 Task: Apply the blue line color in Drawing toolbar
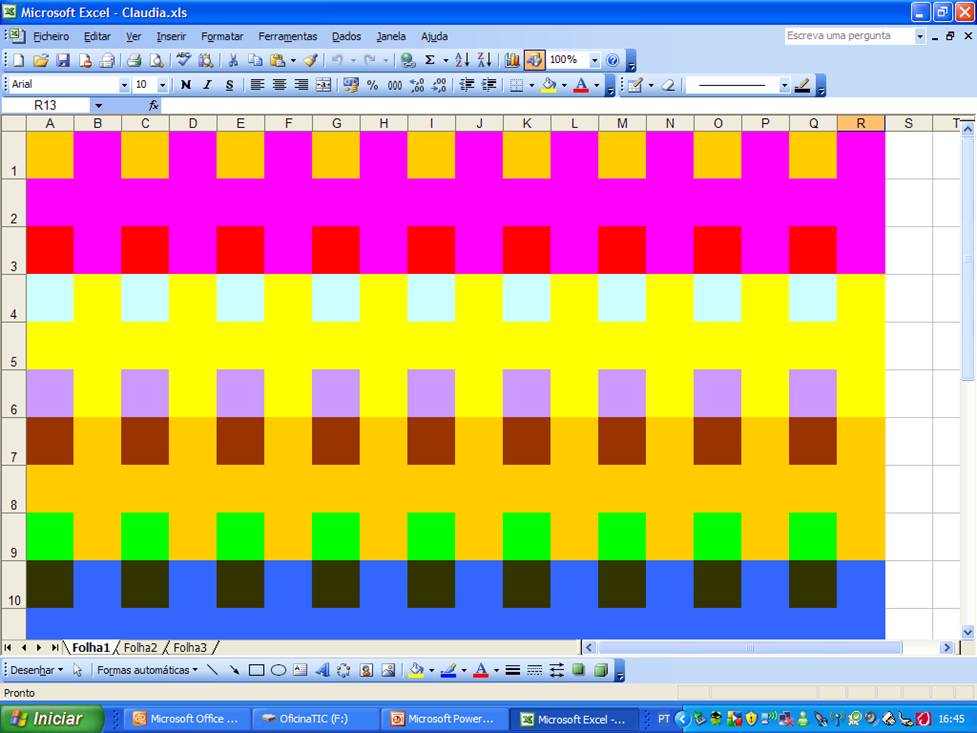(448, 670)
